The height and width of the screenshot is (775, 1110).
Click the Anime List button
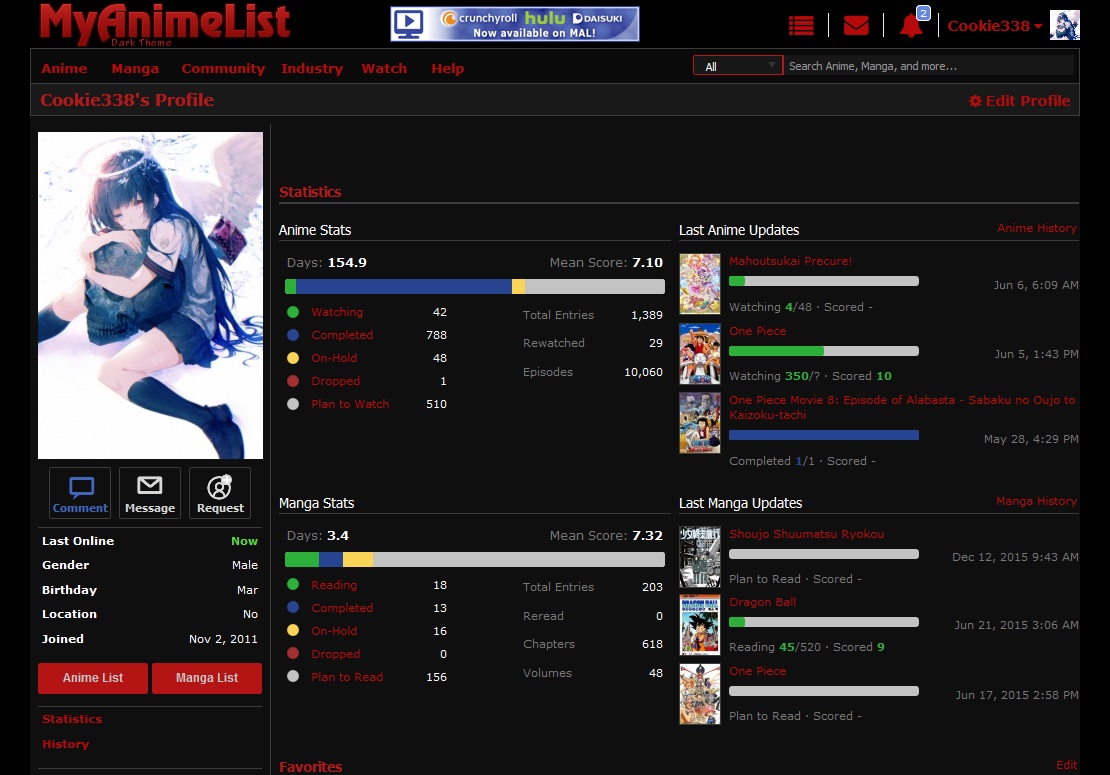[92, 678]
